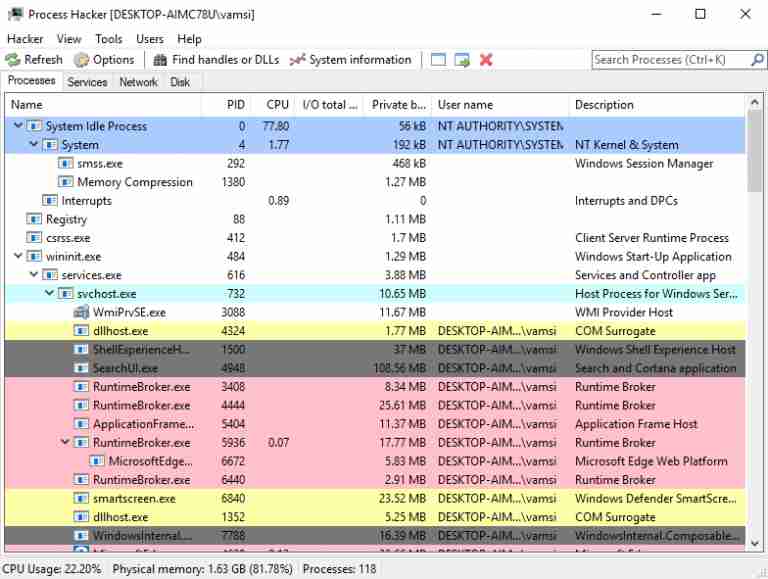This screenshot has width=768, height=579.
Task: Click the WindowsInternal process icon
Action: (81, 535)
